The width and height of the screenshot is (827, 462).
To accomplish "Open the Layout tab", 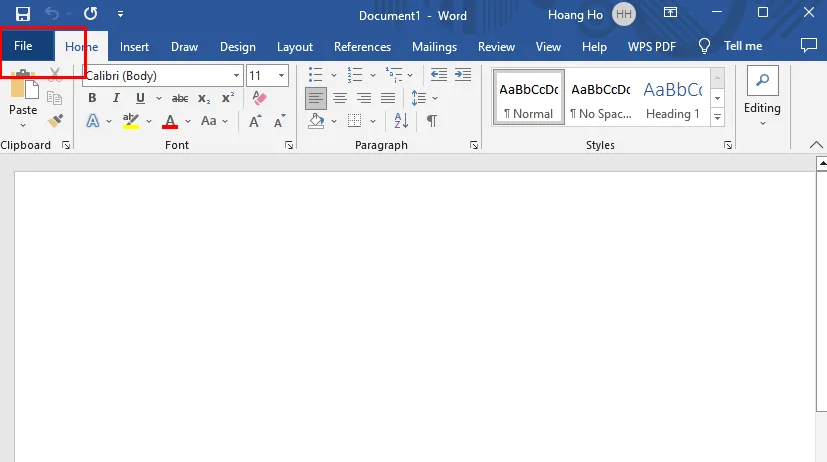I will (x=295, y=47).
